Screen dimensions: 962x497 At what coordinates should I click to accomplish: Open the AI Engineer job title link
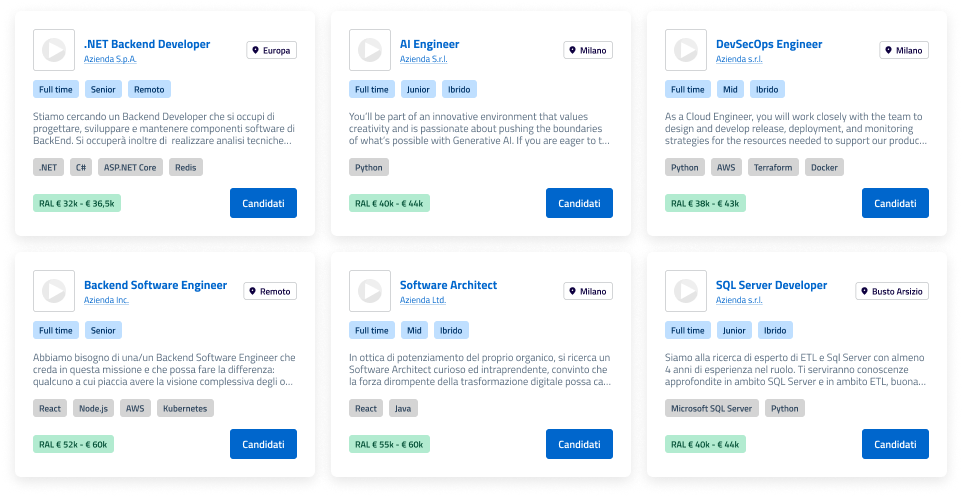point(429,44)
